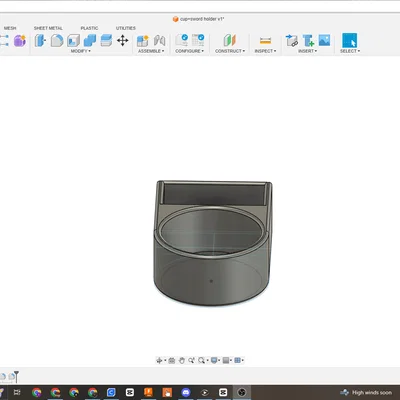Screen dimensions: 400x400
Task: Open Display Settings monitor icon
Action: (214, 360)
